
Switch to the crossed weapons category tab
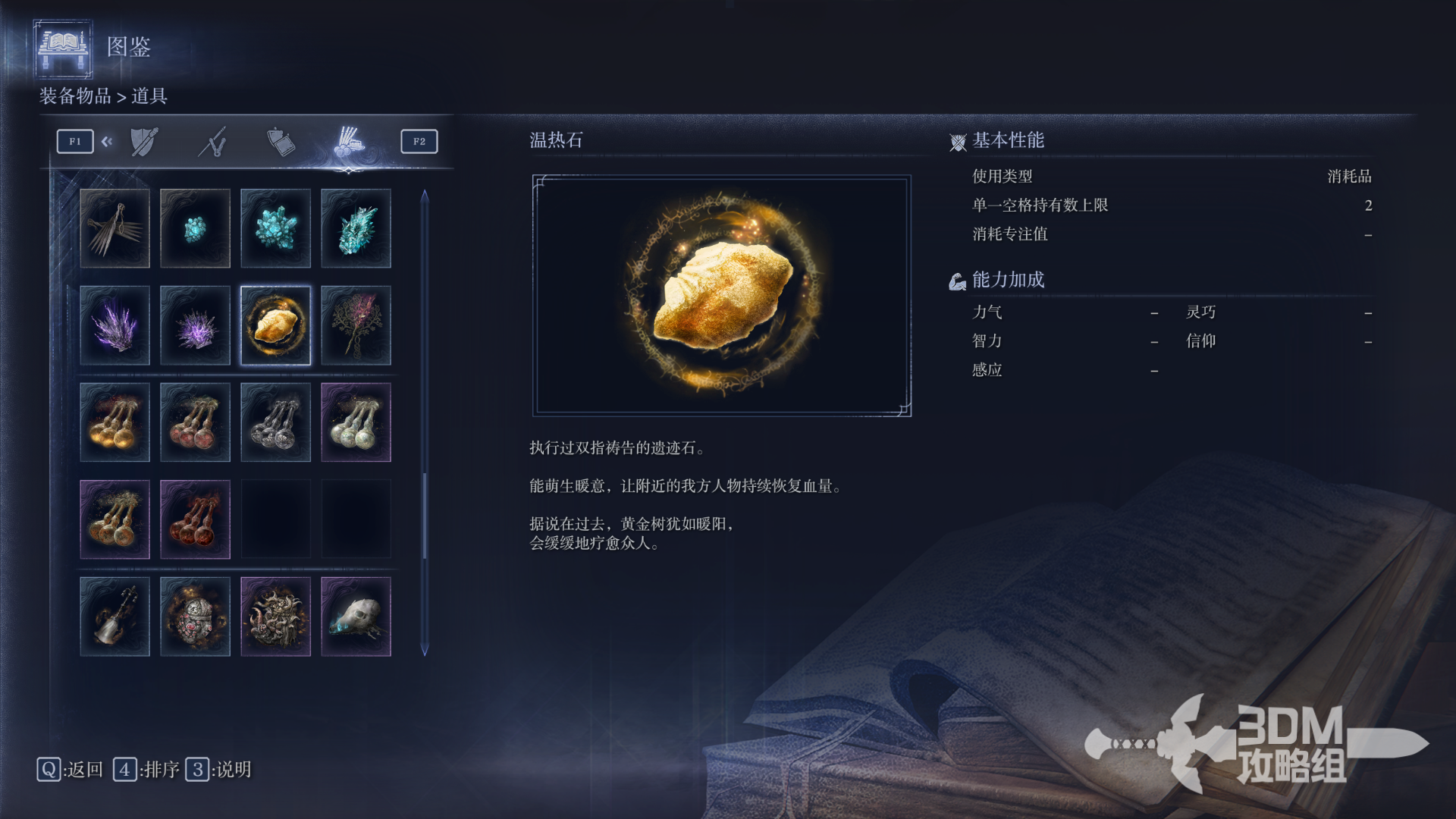213,142
